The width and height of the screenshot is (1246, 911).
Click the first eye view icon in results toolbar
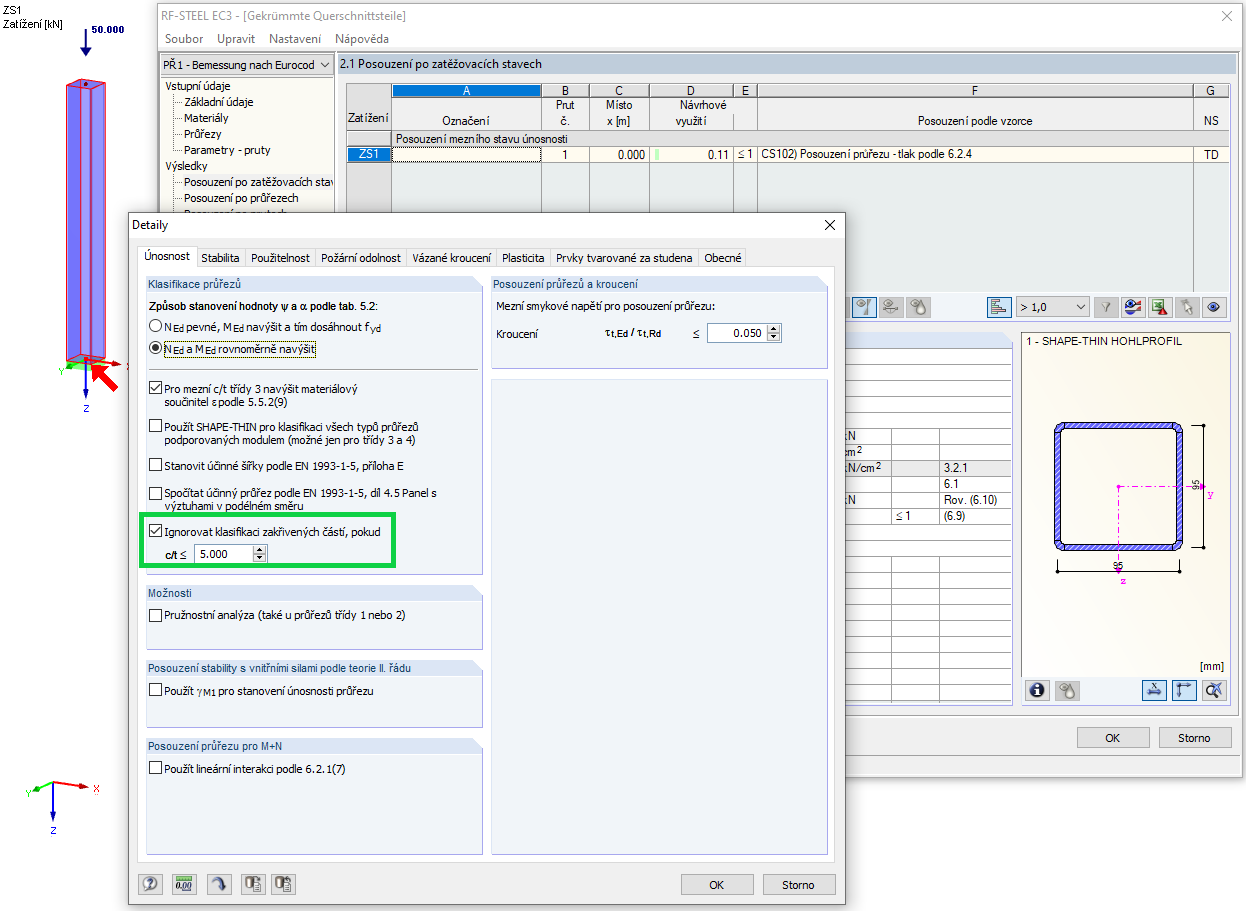pyautogui.click(x=864, y=307)
